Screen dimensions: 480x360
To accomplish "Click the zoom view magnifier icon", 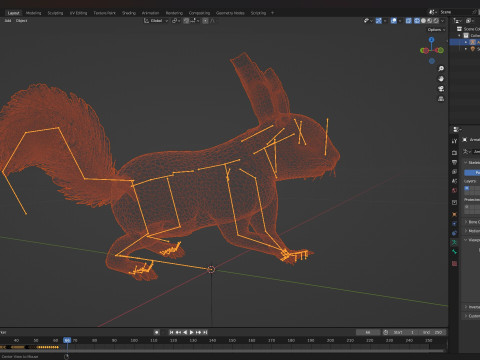I will point(441,69).
